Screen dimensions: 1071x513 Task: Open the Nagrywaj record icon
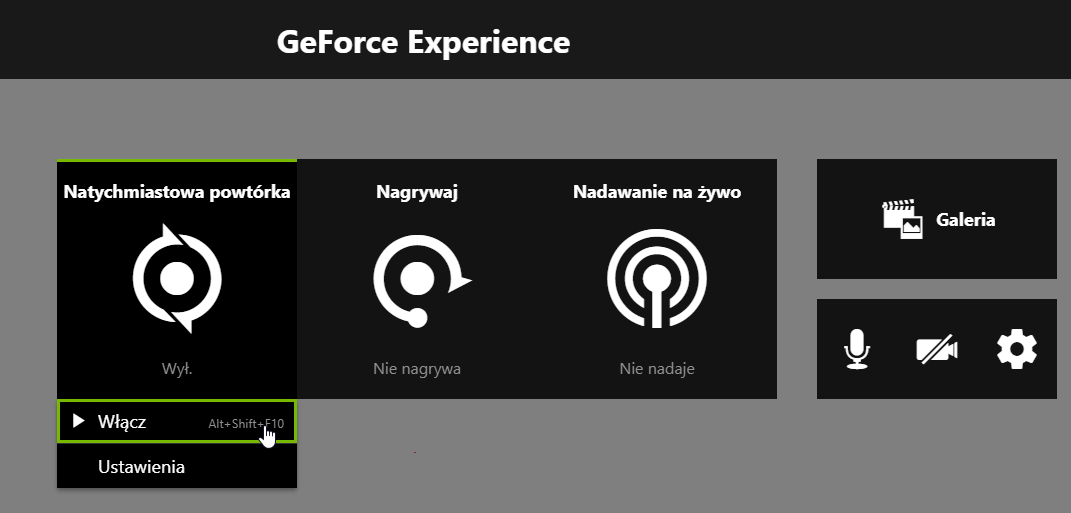pos(421,281)
